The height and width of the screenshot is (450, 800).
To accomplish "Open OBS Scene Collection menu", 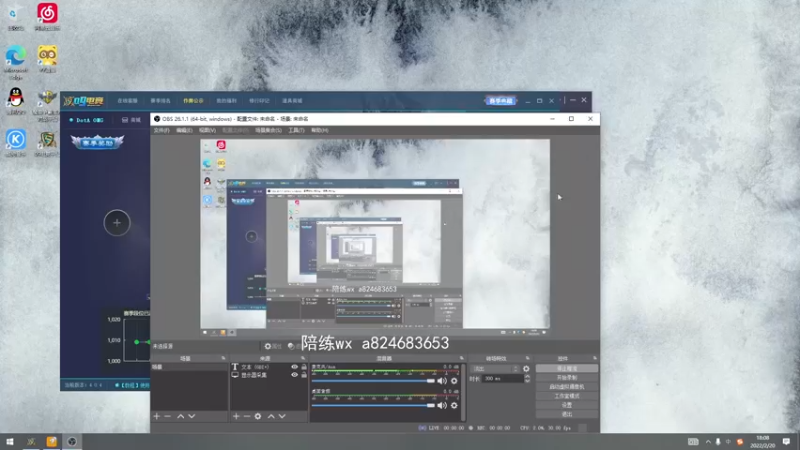I will click(268, 131).
